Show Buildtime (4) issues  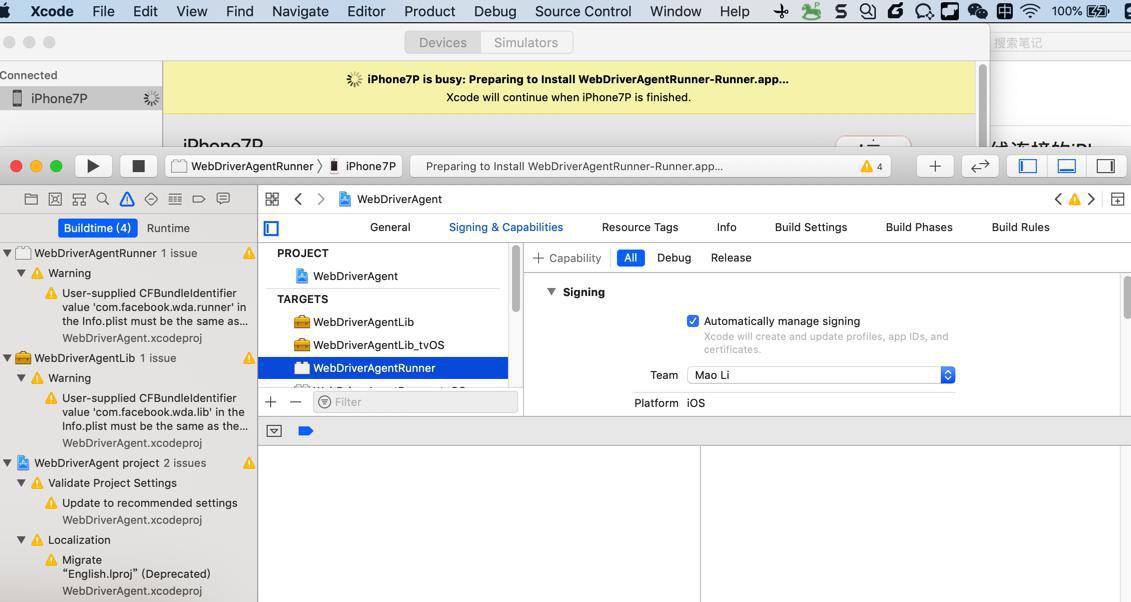point(97,228)
